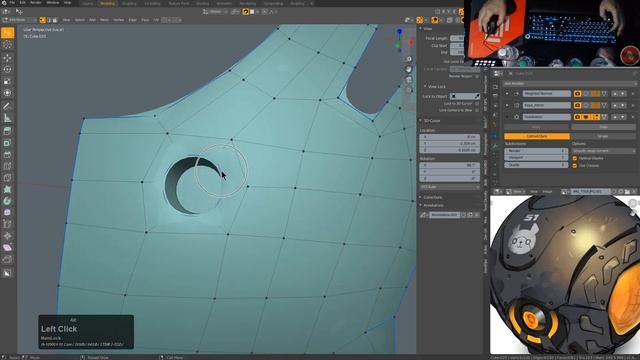Select the Loop Cut tool

coord(7,166)
